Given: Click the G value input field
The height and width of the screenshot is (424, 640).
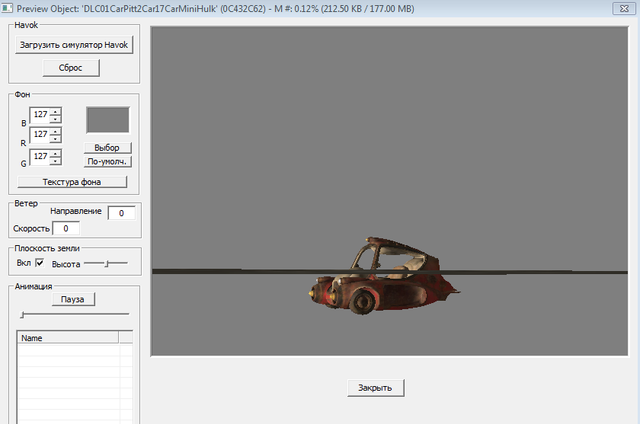Looking at the screenshot, I should [x=40, y=157].
